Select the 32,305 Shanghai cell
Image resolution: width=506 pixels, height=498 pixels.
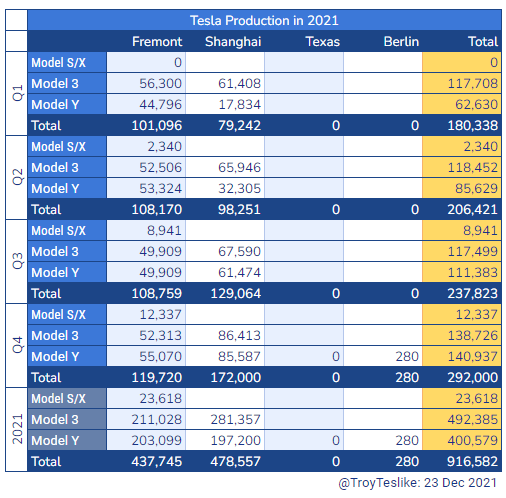click(225, 188)
